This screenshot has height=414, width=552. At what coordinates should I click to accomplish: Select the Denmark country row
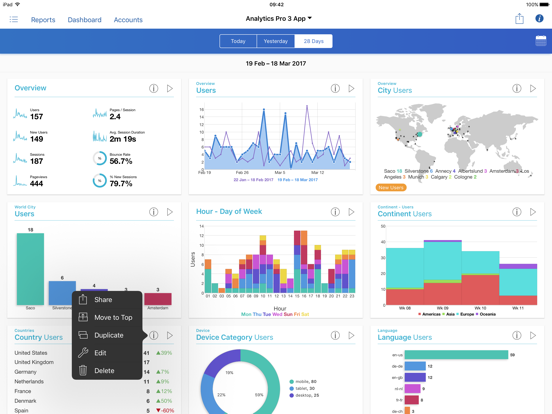click(93, 401)
